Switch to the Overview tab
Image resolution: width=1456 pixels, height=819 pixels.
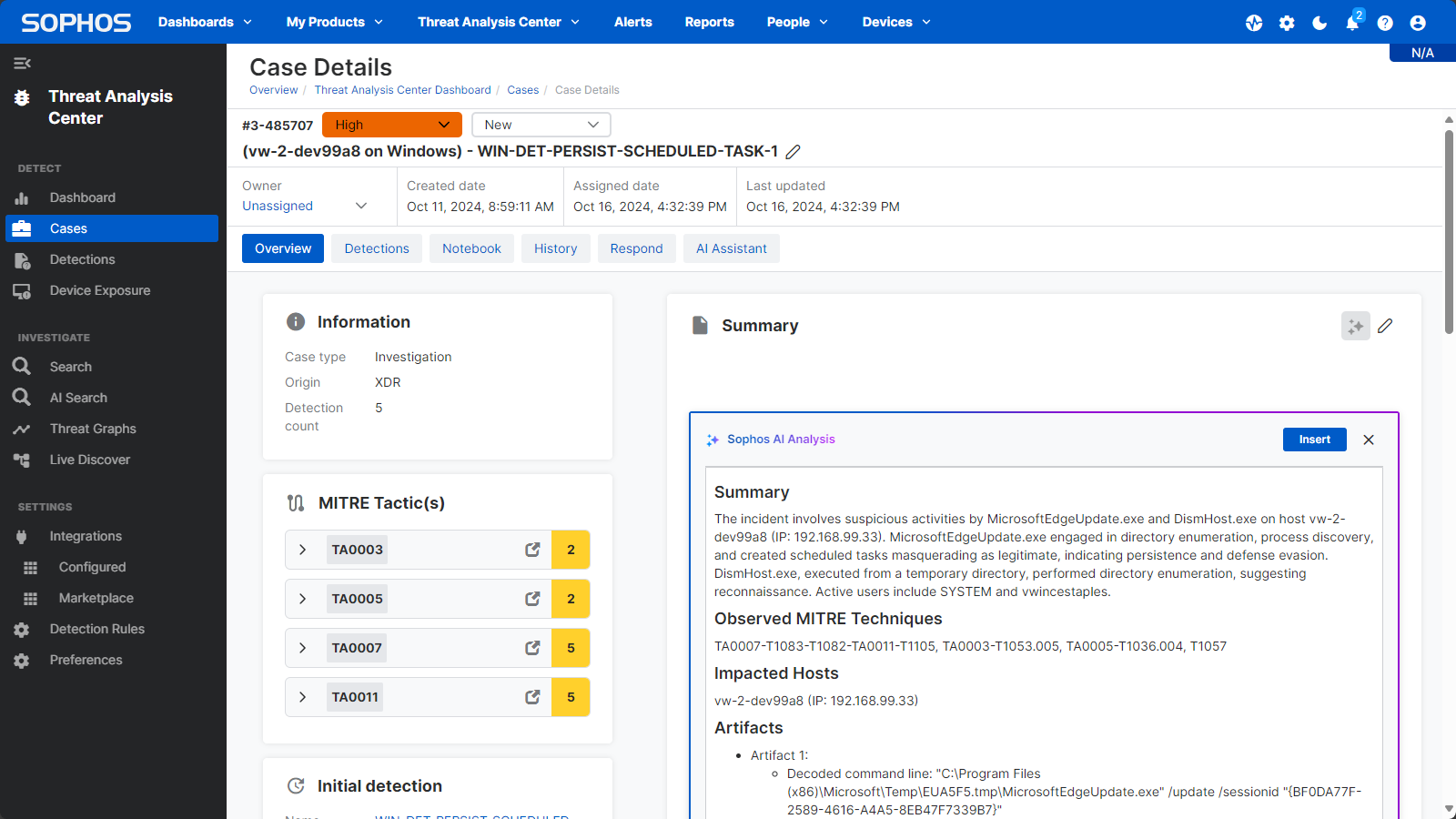point(283,248)
